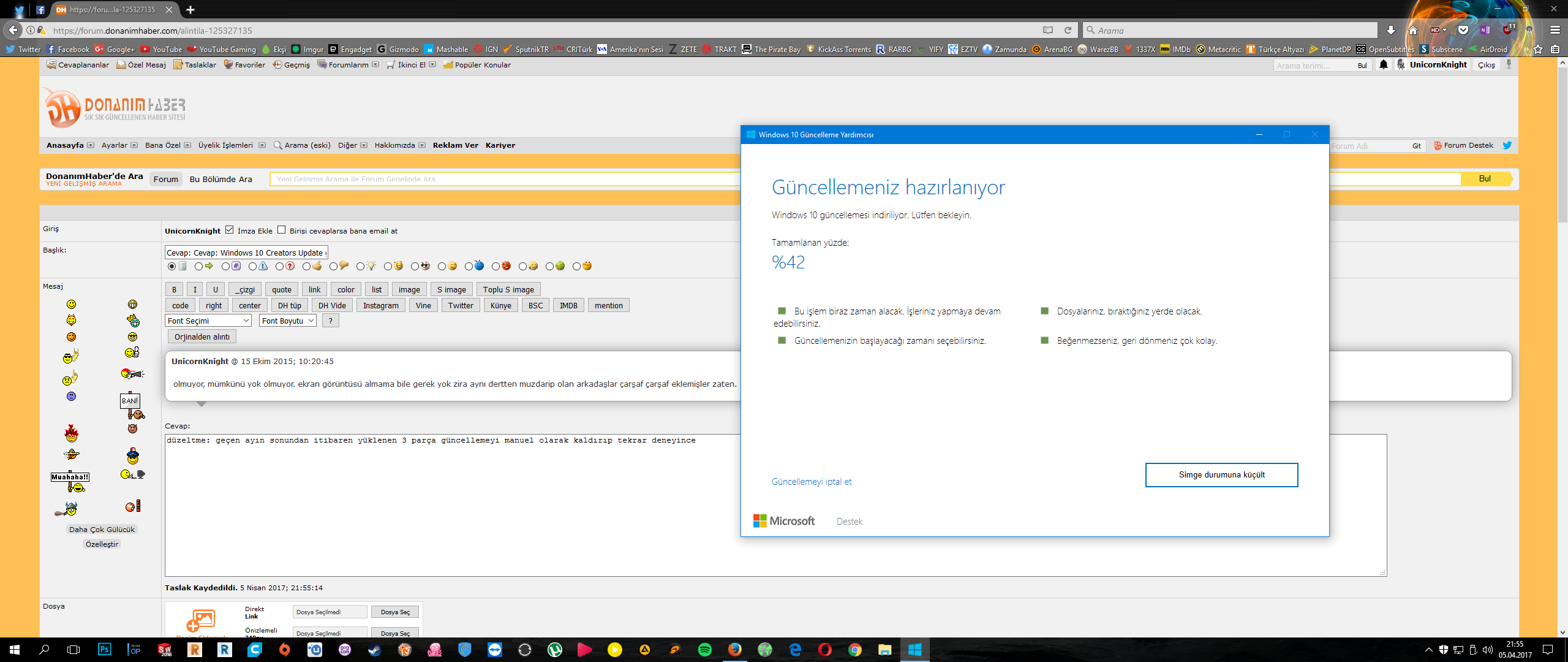Expand the Anasayfa menu arrow
Viewport: 1568px width, 662px height.
pos(91,145)
